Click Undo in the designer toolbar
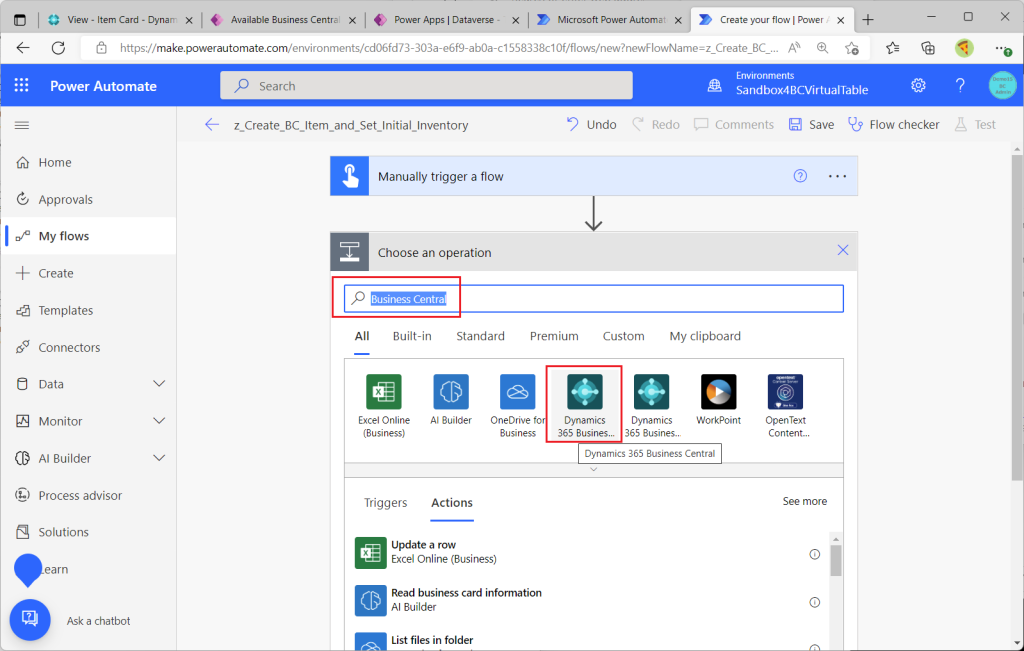 click(591, 125)
